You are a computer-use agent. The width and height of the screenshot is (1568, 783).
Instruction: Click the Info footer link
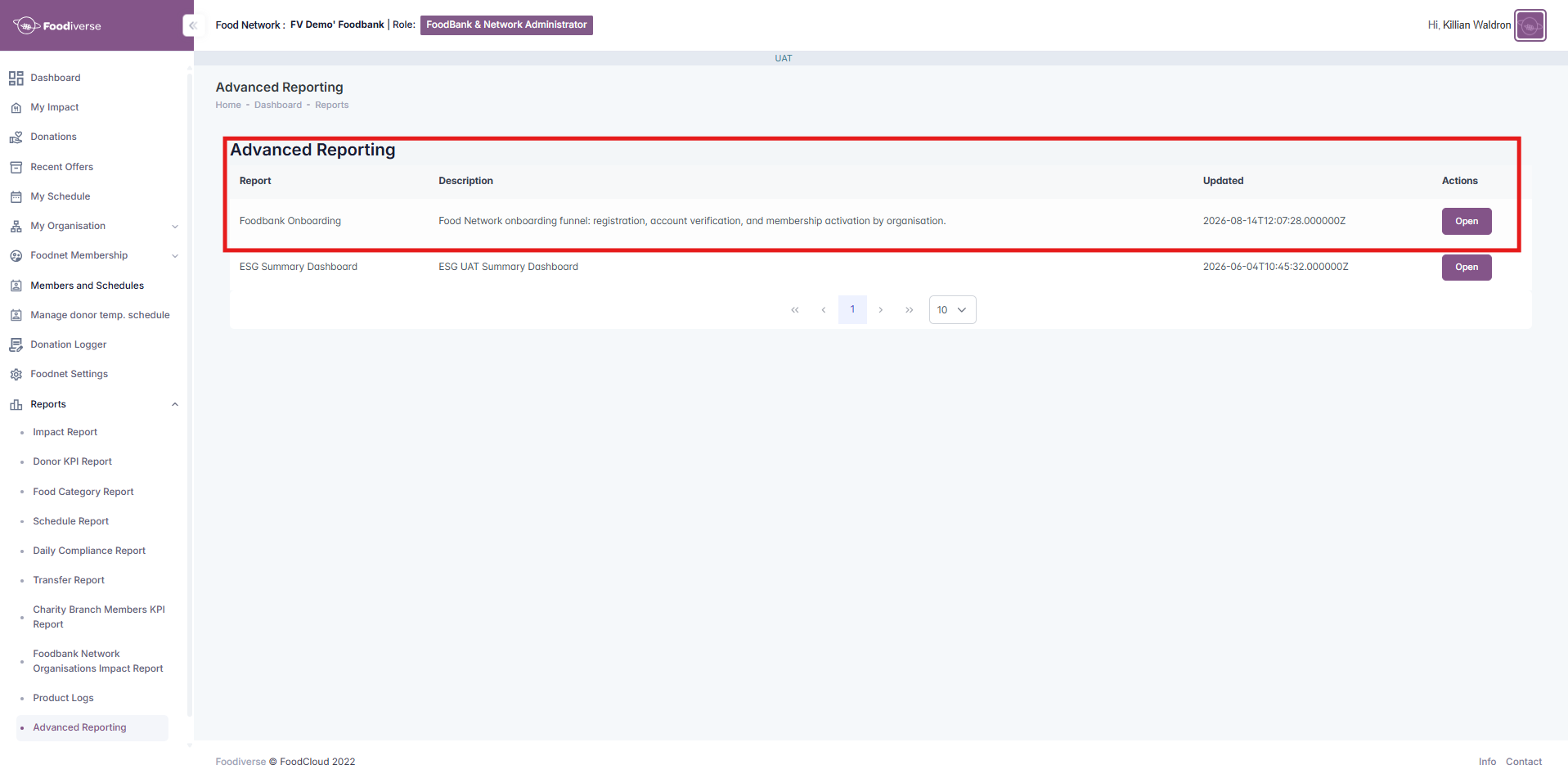coord(1487,762)
